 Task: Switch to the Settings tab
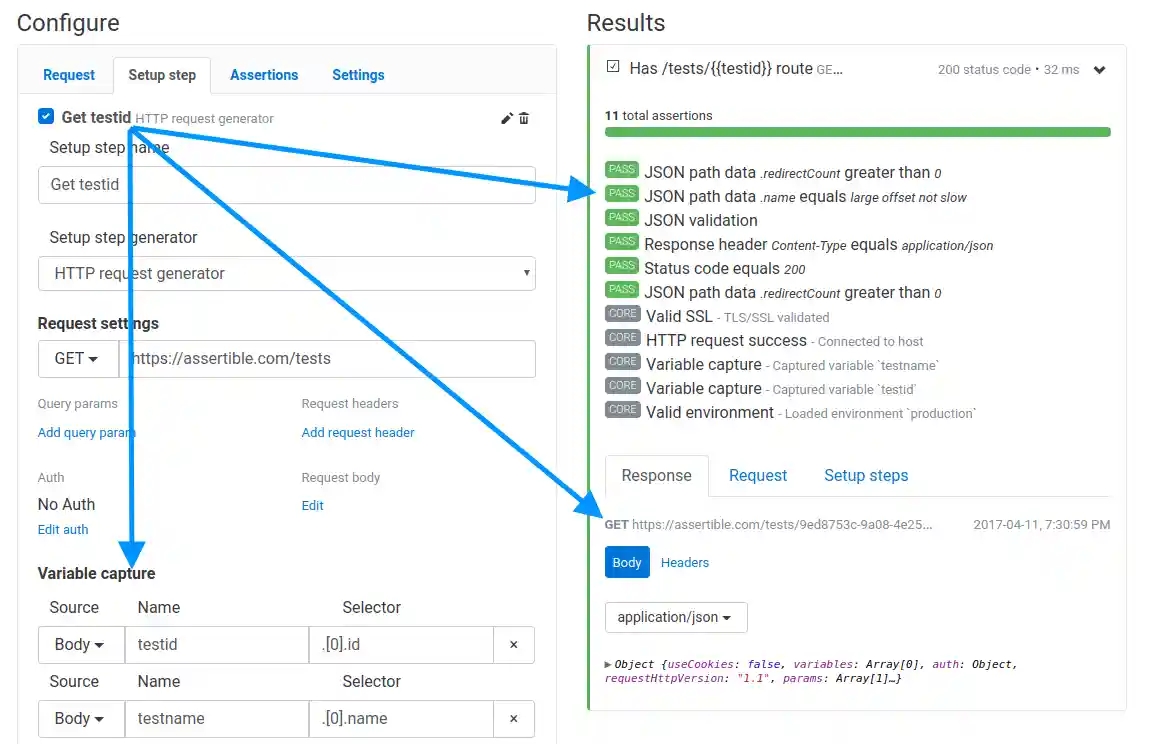pos(358,75)
